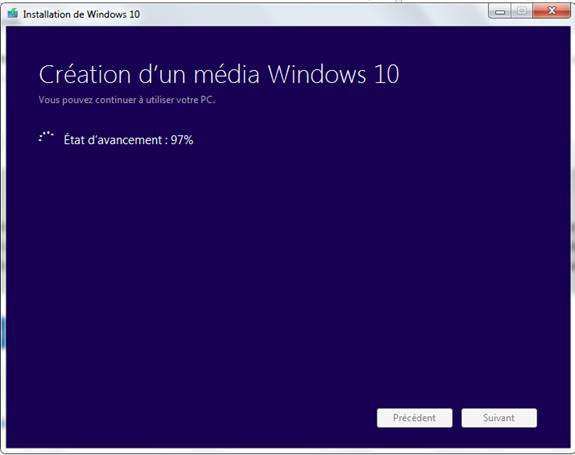Click the empty area of the title bar
This screenshot has height=455, width=575.
312,14
